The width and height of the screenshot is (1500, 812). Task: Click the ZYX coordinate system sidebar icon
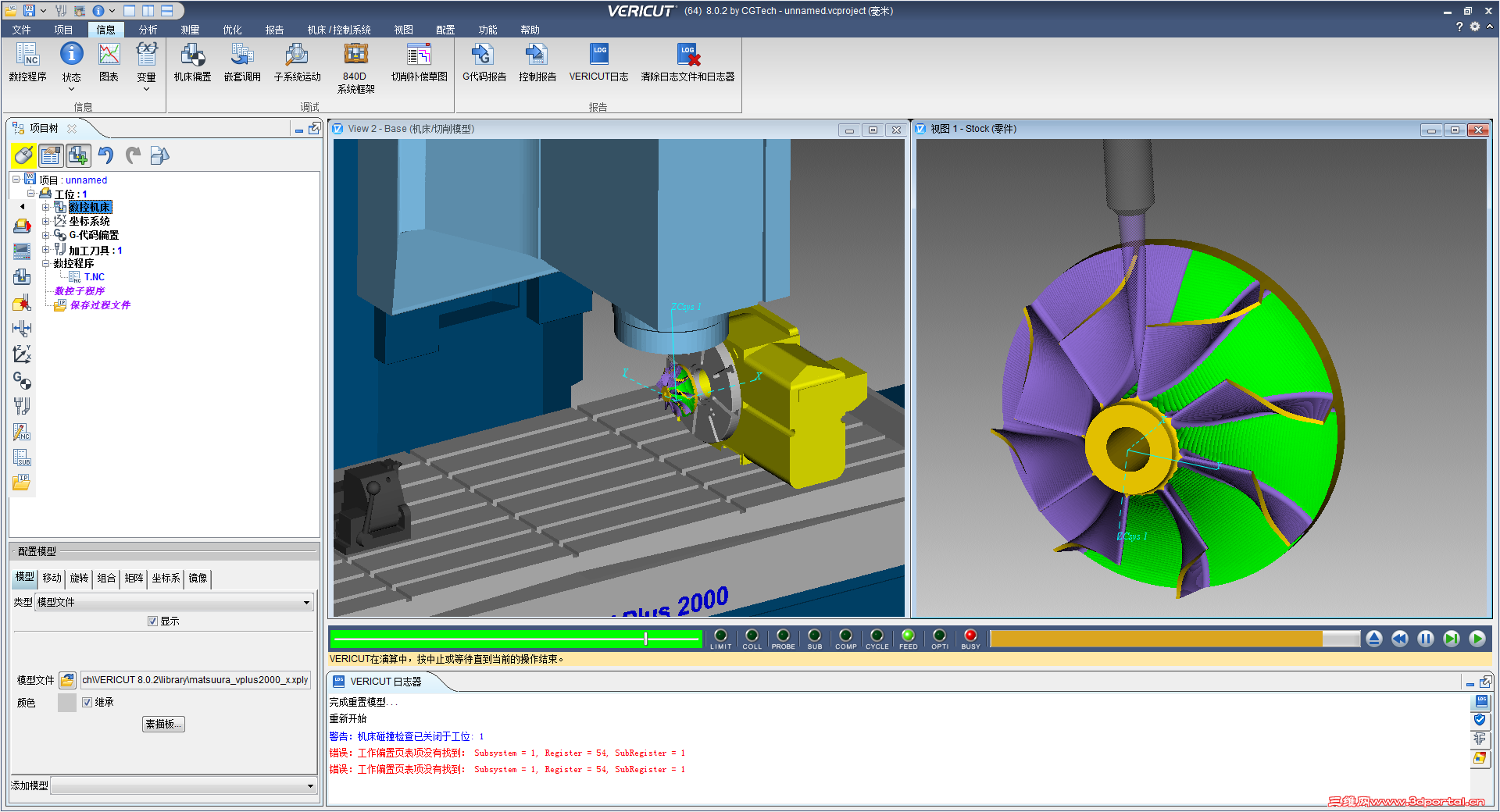(22, 354)
